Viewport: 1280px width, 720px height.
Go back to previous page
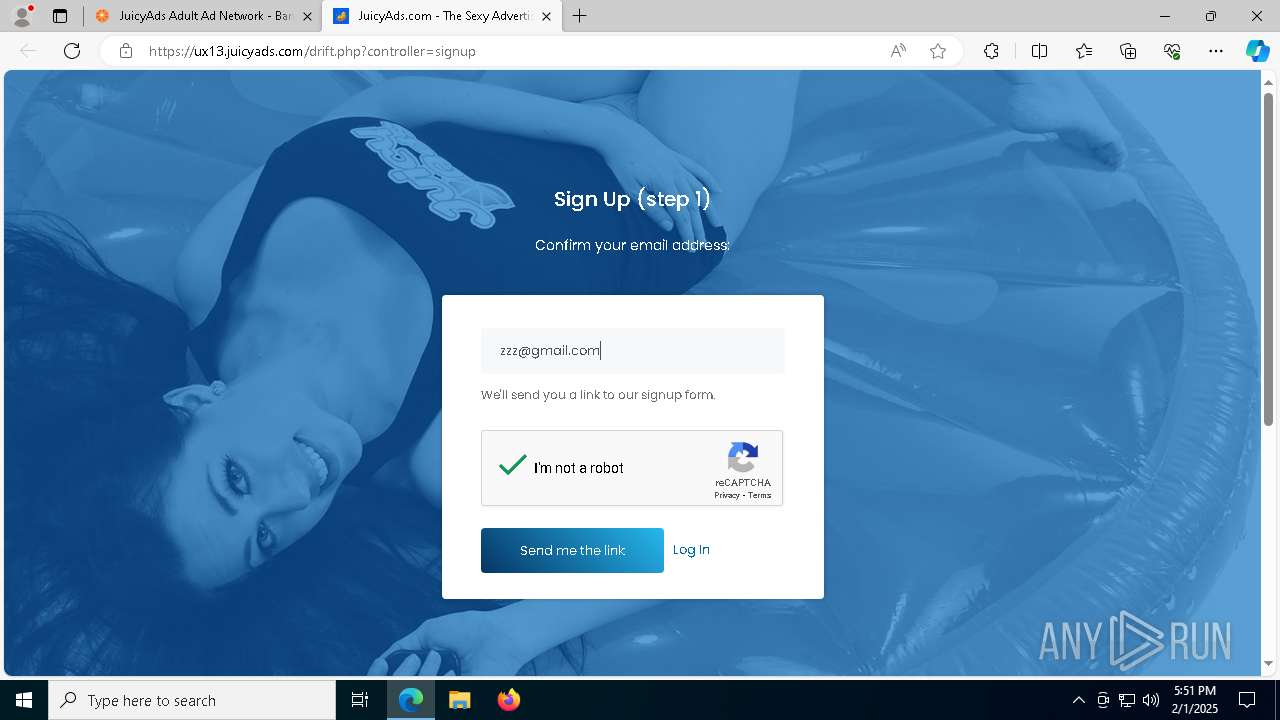(x=28, y=51)
